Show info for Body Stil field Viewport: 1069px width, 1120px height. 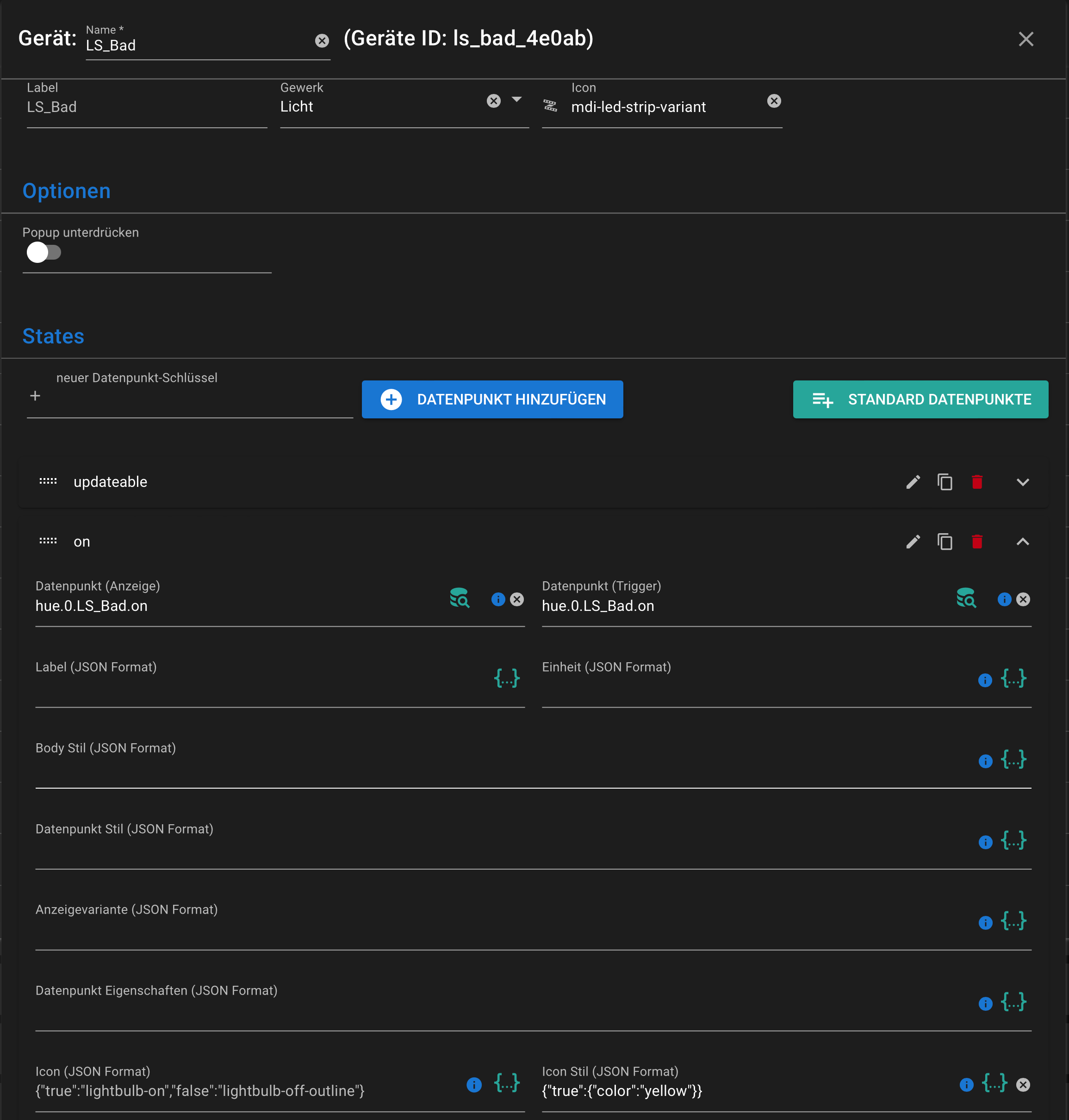pos(985,761)
